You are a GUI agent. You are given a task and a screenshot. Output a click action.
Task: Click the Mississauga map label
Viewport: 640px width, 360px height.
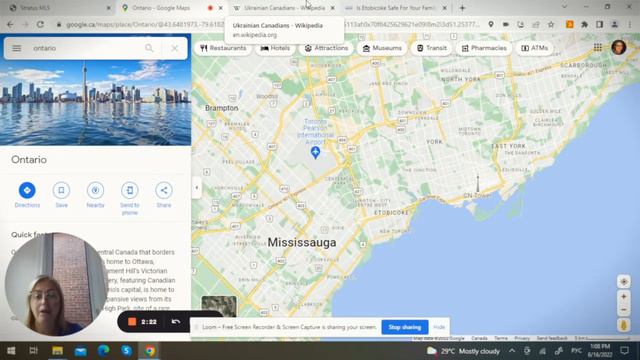(302, 242)
